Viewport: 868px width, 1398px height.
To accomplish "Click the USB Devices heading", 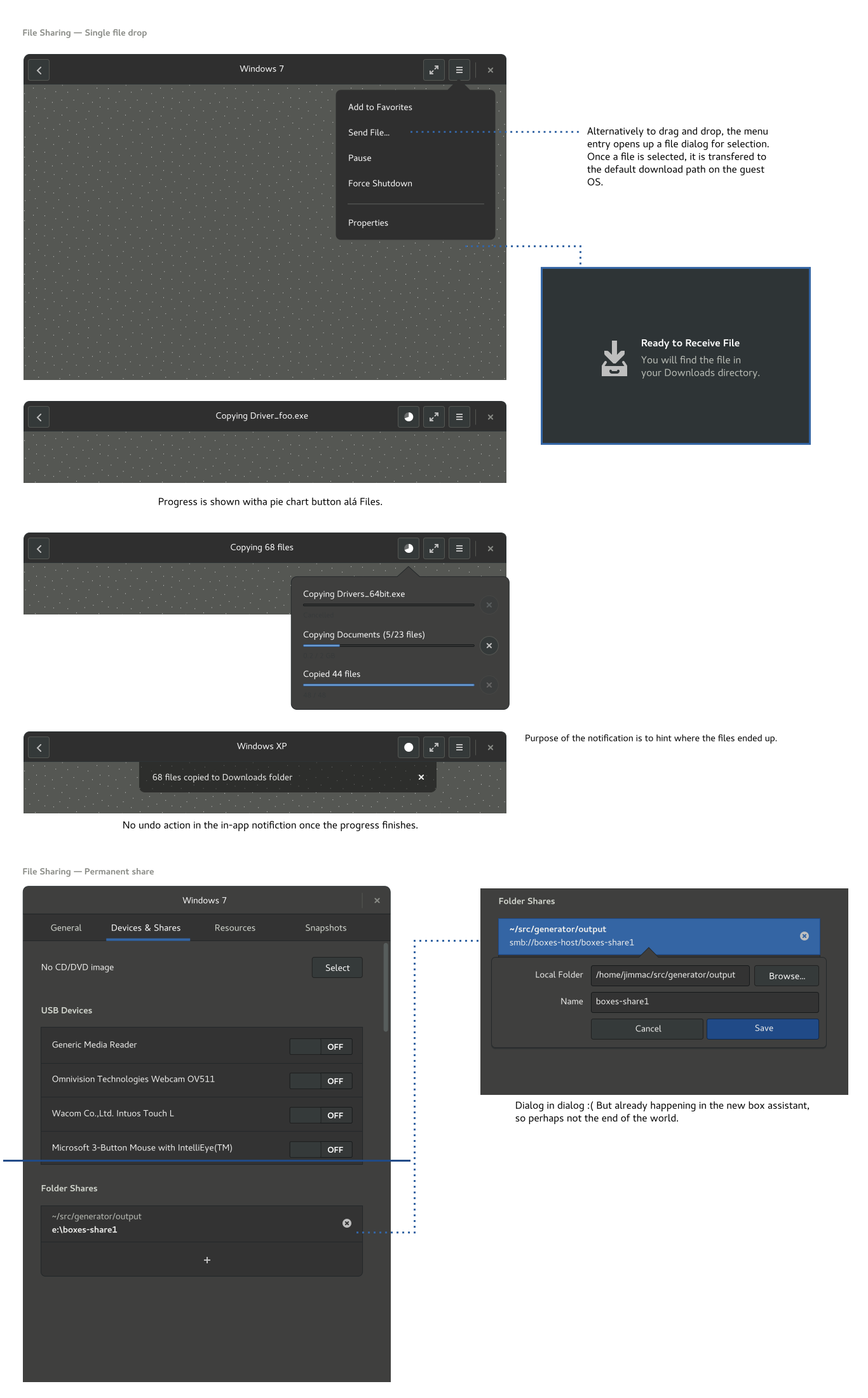I will click(x=67, y=1010).
